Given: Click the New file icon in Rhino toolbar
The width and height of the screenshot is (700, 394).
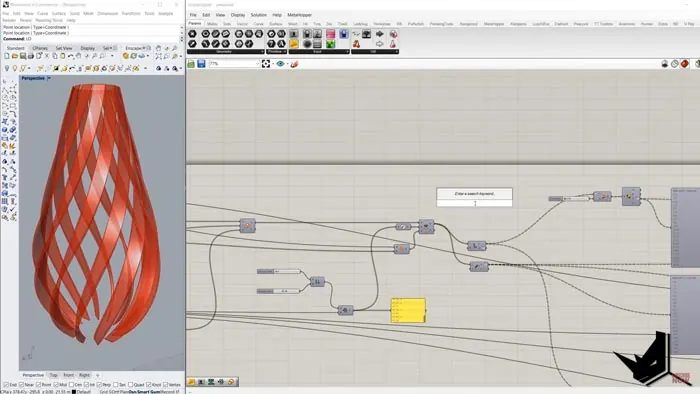Looking at the screenshot, I should 7,56.
